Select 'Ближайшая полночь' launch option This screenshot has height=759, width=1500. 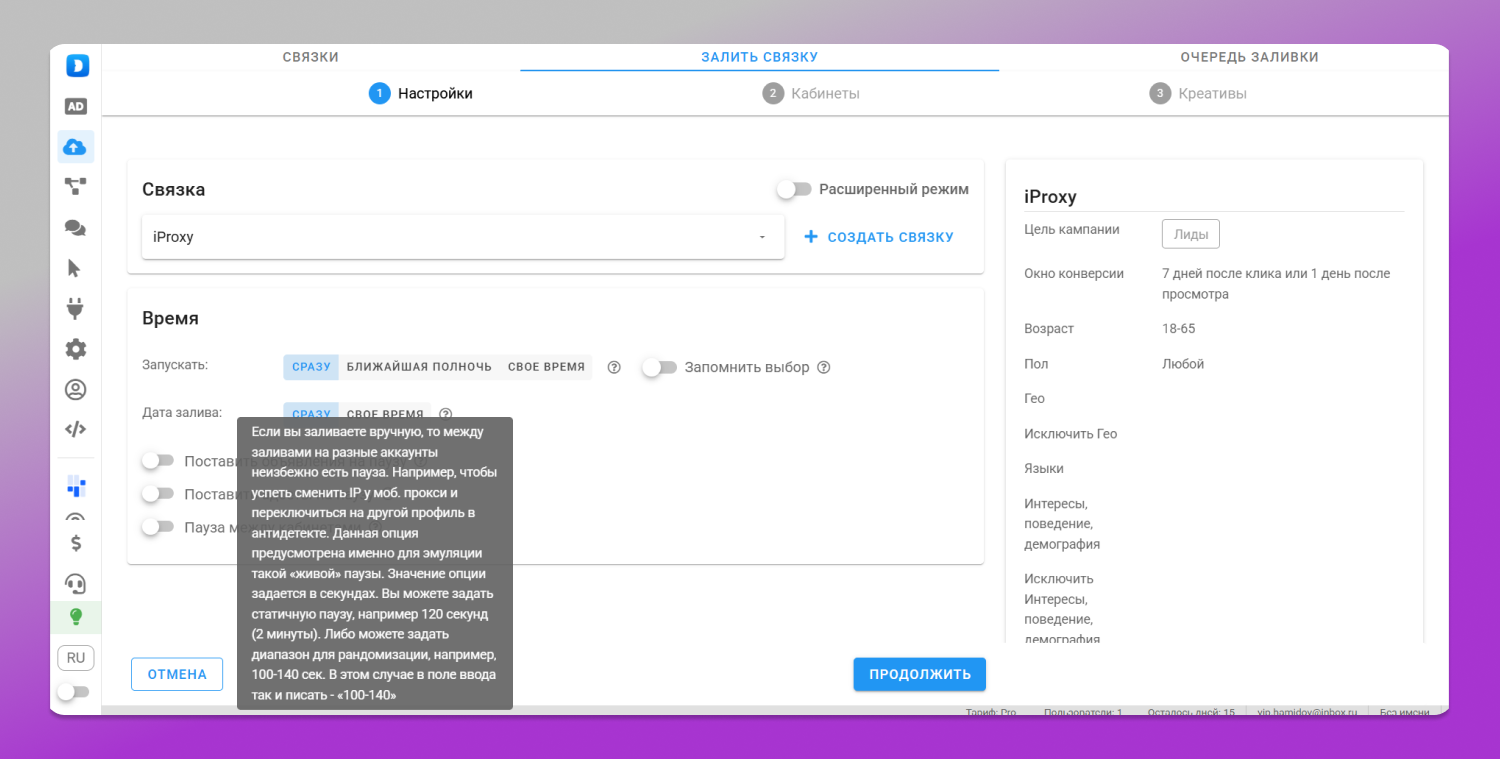click(x=419, y=367)
